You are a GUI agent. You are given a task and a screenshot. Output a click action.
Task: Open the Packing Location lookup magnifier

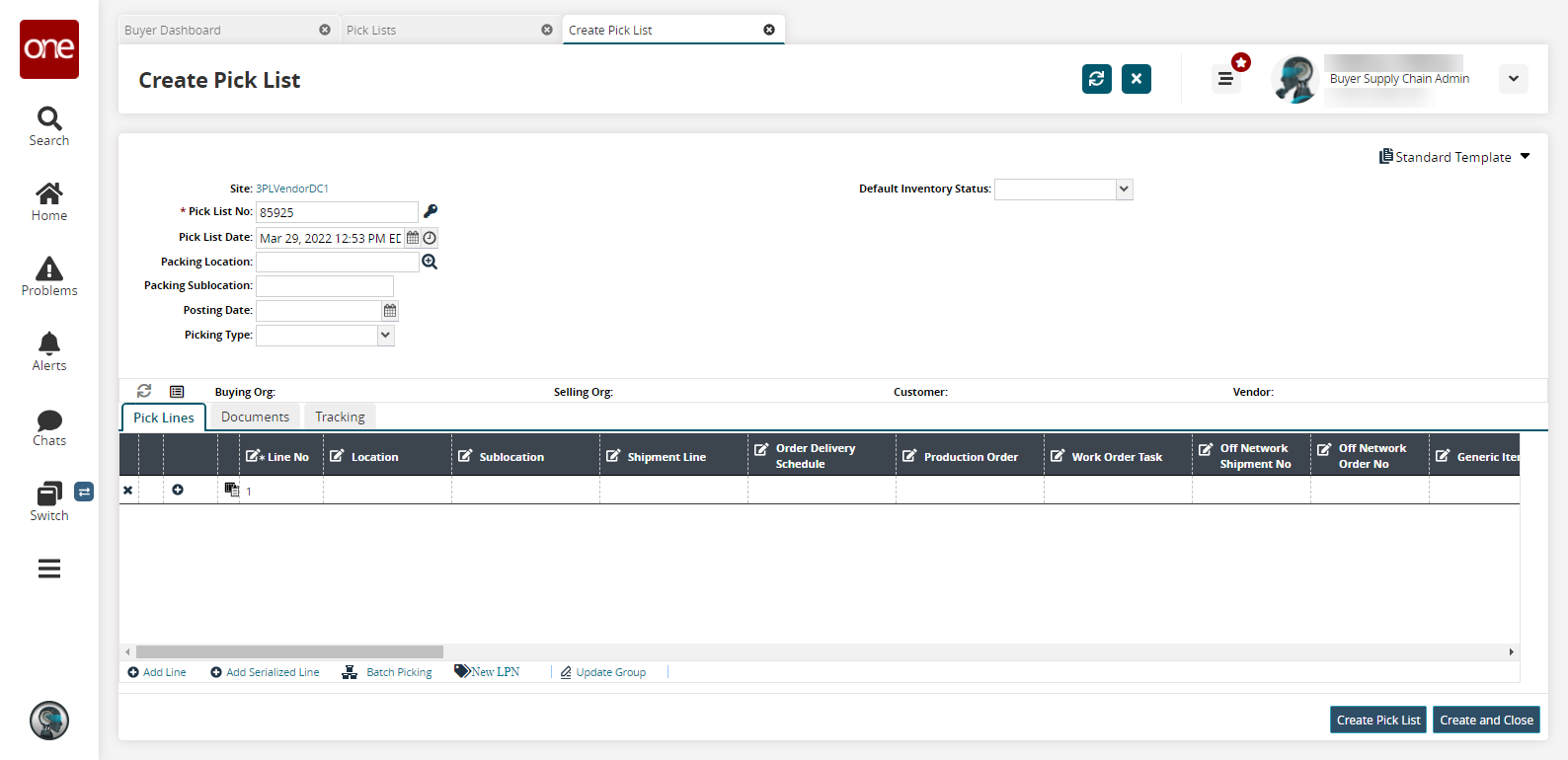pyautogui.click(x=430, y=262)
